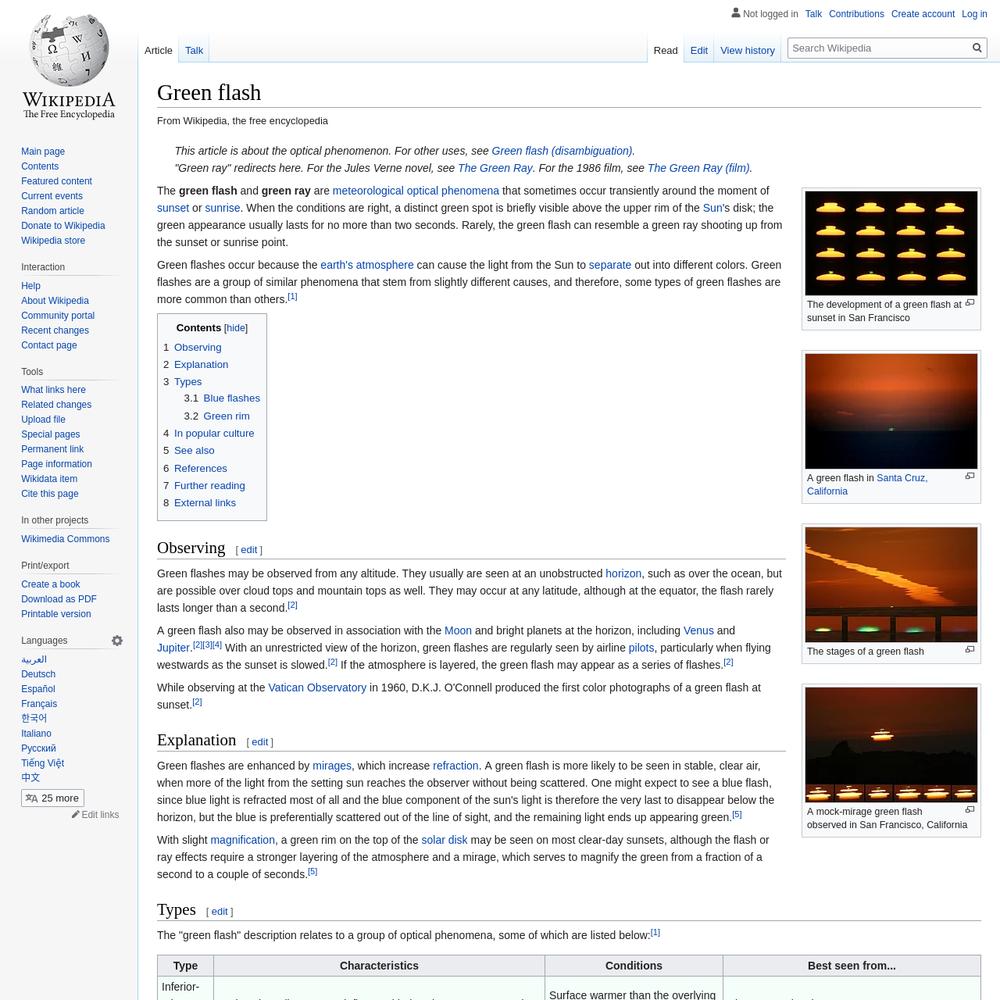Enlarge the San Francisco green flash image

click(x=970, y=303)
